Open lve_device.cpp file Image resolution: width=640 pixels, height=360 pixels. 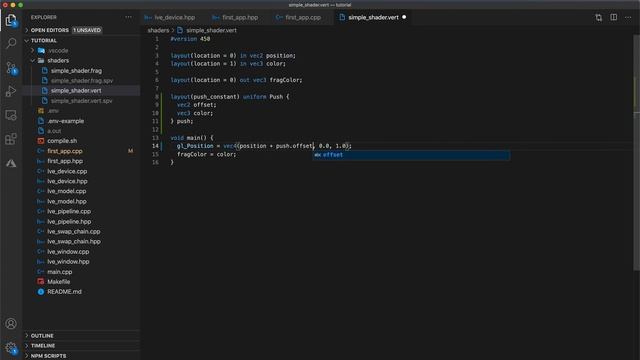[x=67, y=171]
